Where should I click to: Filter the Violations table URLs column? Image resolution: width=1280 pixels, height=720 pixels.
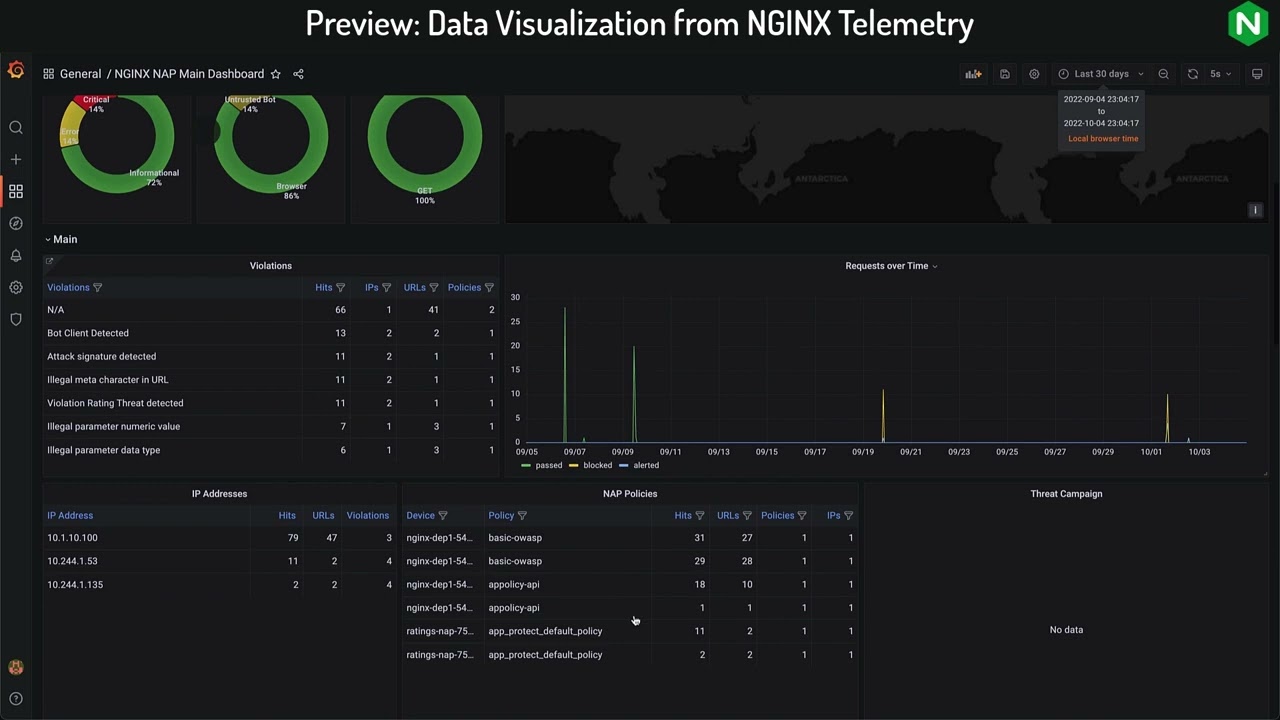(x=434, y=288)
